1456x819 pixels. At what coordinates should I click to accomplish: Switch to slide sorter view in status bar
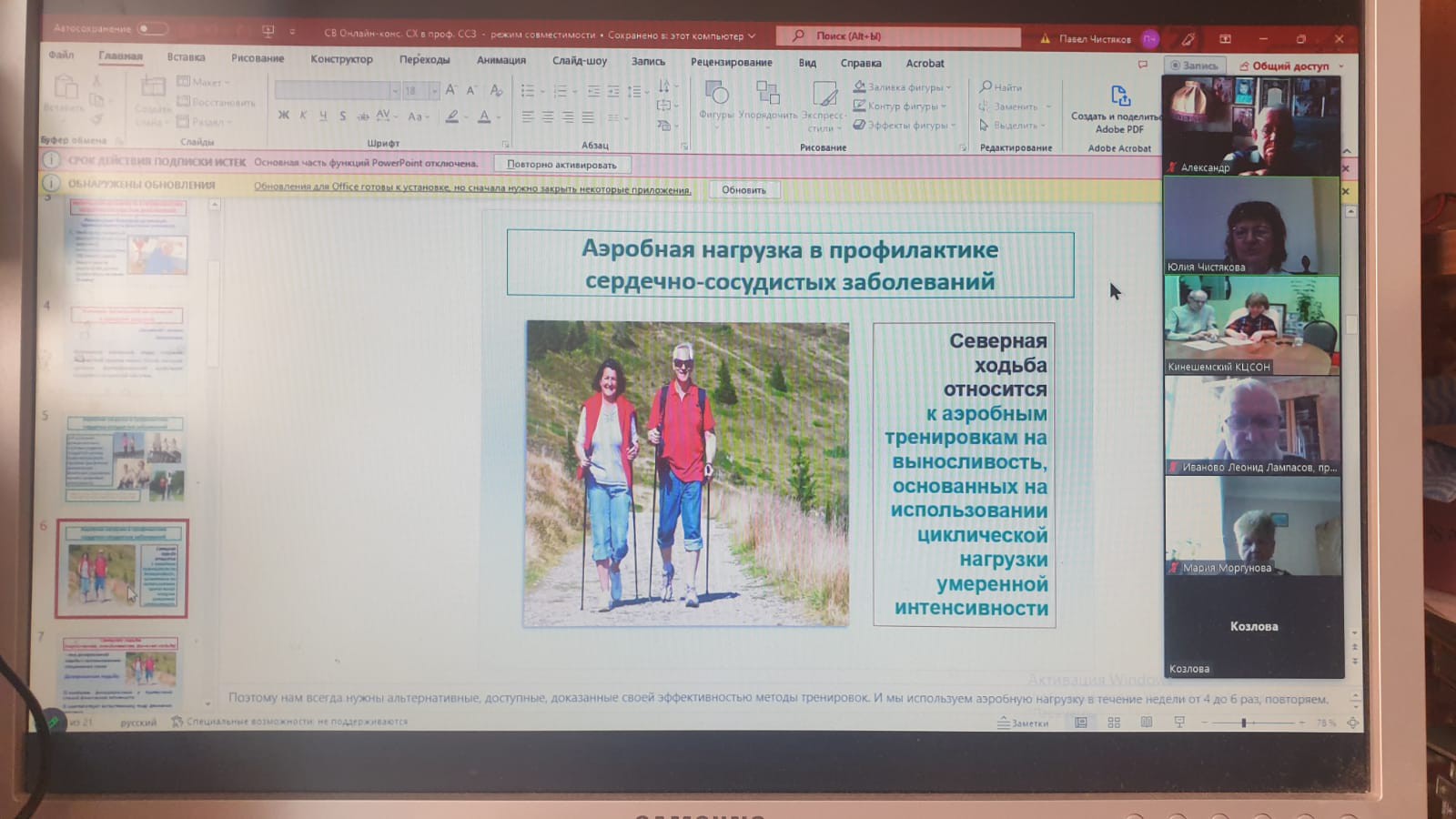coord(1114,723)
